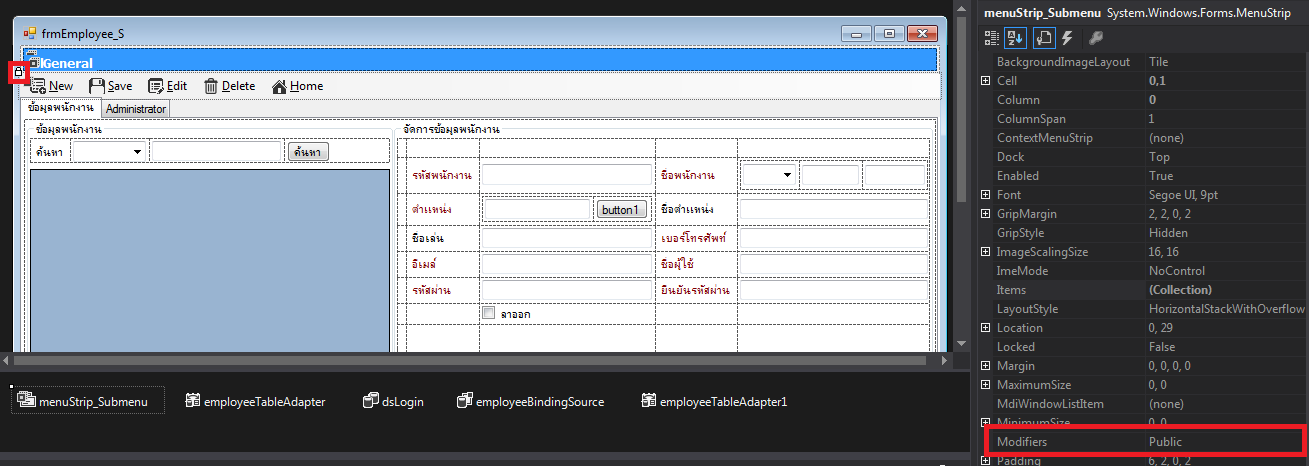
Task: Click the blue data grid area
Action: click(210, 260)
